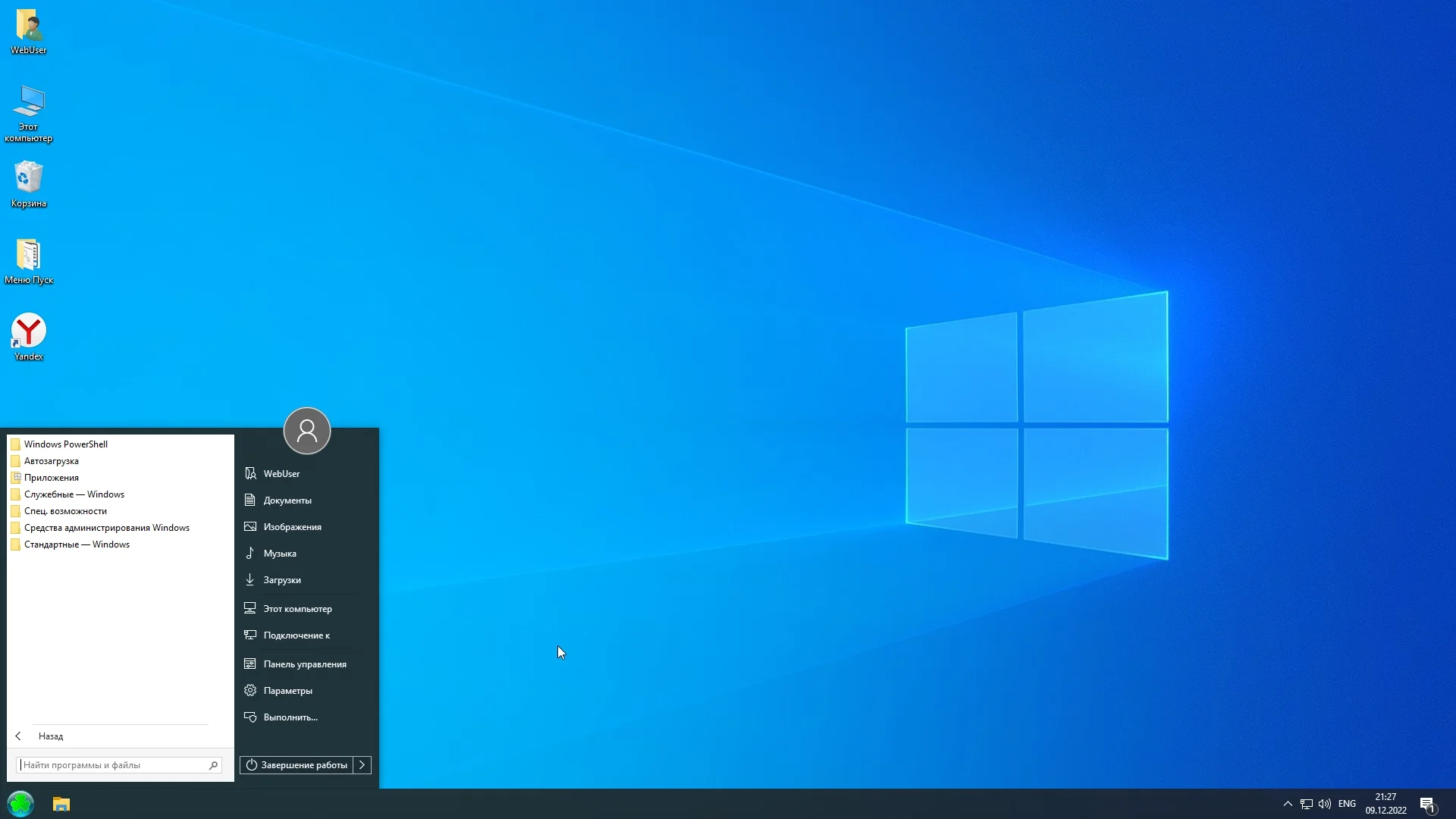The image size is (1456, 819).
Task: Click the user avatar picture
Action: pyautogui.click(x=306, y=431)
